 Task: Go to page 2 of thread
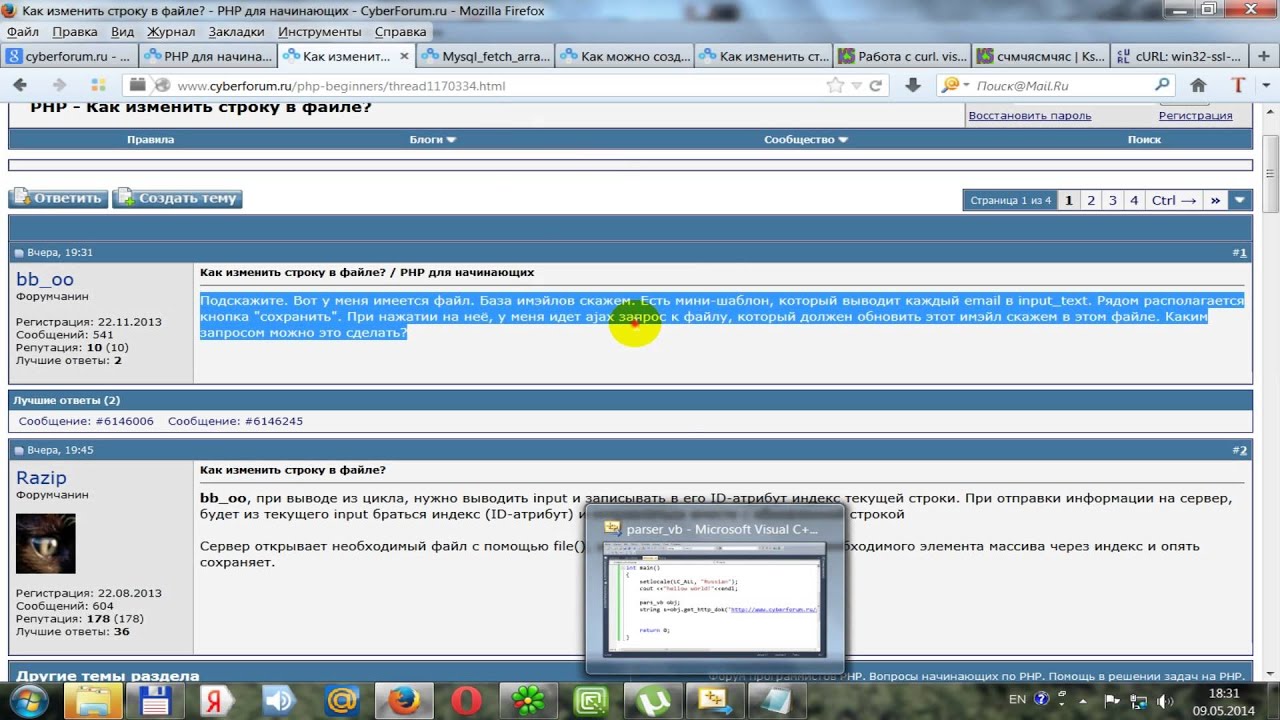(1091, 200)
